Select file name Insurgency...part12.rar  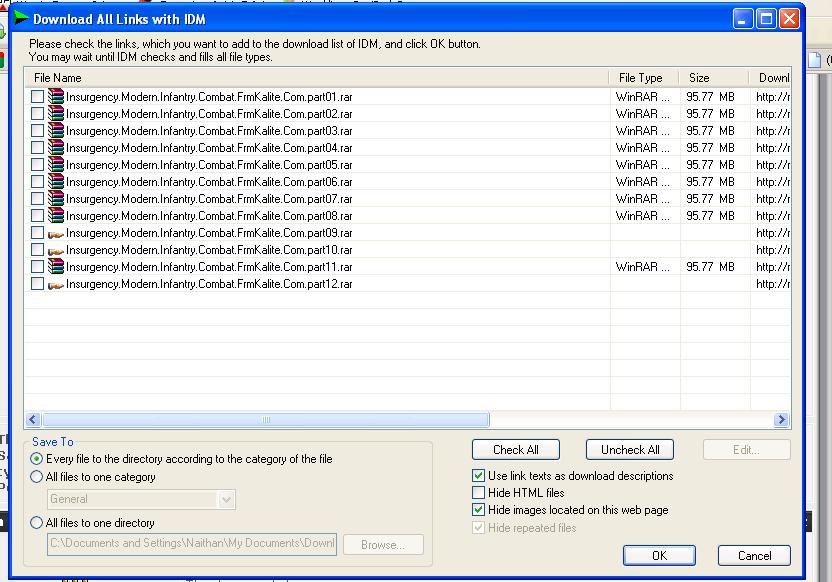tap(209, 284)
